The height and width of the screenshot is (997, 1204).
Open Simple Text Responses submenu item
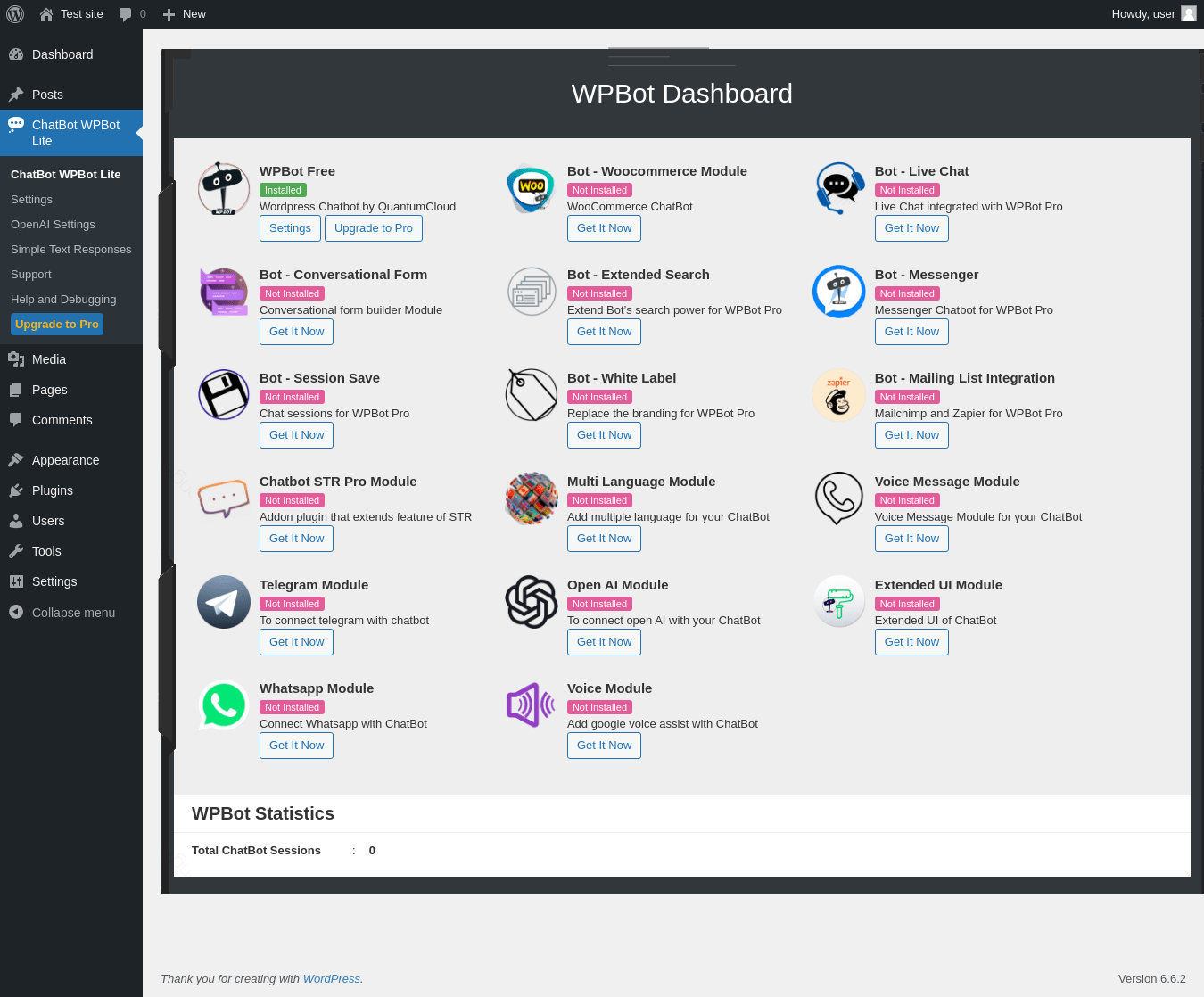[71, 250]
